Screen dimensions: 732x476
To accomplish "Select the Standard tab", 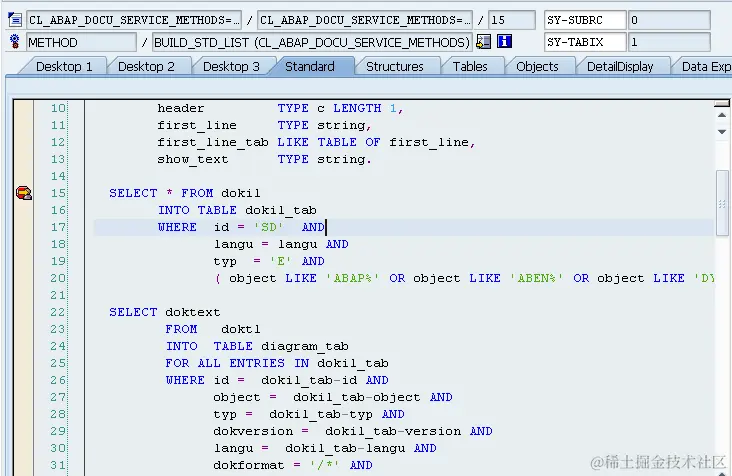I will coord(310,66).
